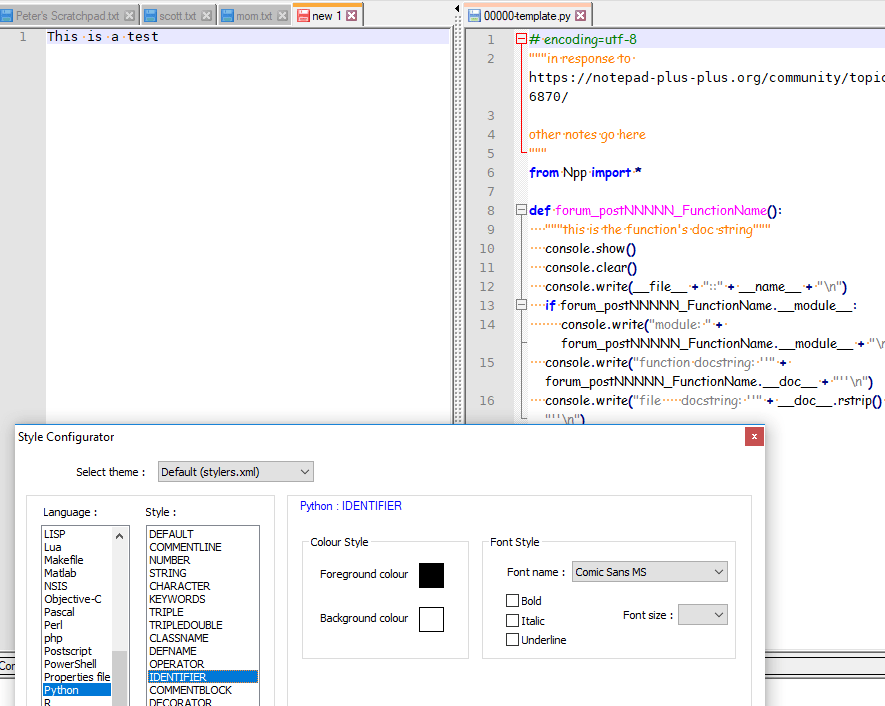The width and height of the screenshot is (885, 706).
Task: Click the Foreground colour black swatch
Action: [x=431, y=576]
